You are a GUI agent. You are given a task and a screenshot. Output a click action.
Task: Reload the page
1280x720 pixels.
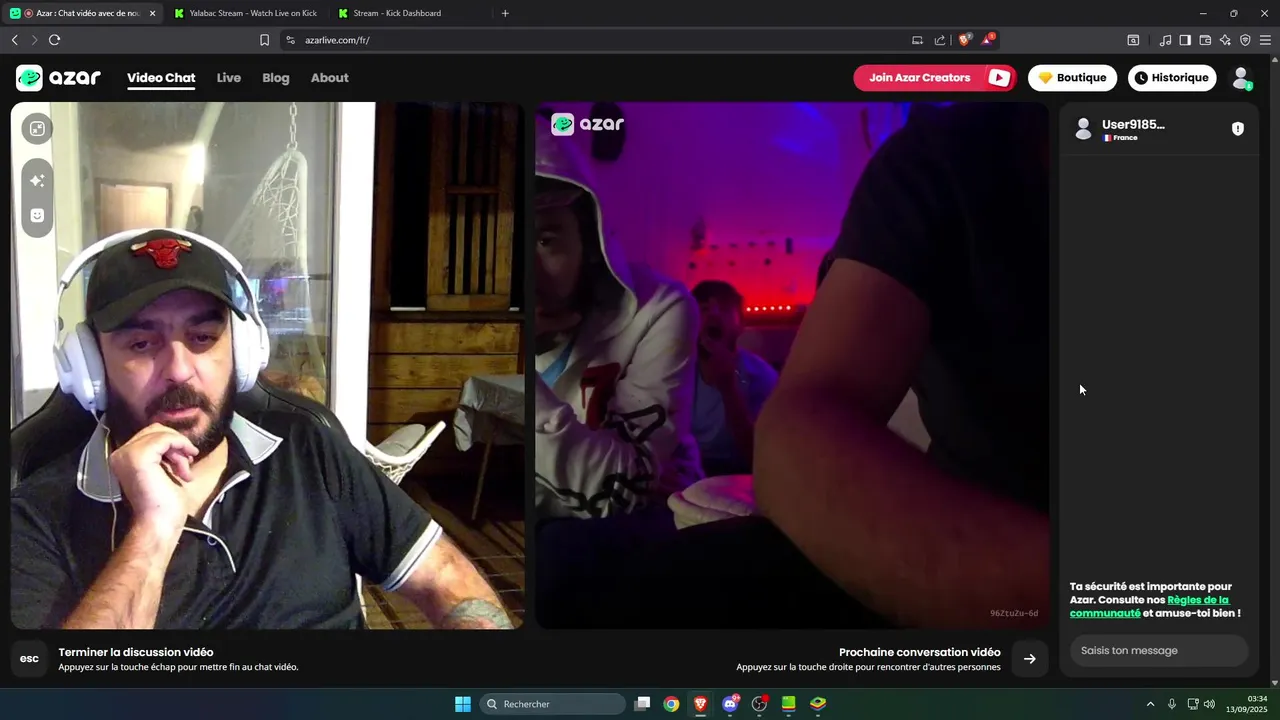54,40
